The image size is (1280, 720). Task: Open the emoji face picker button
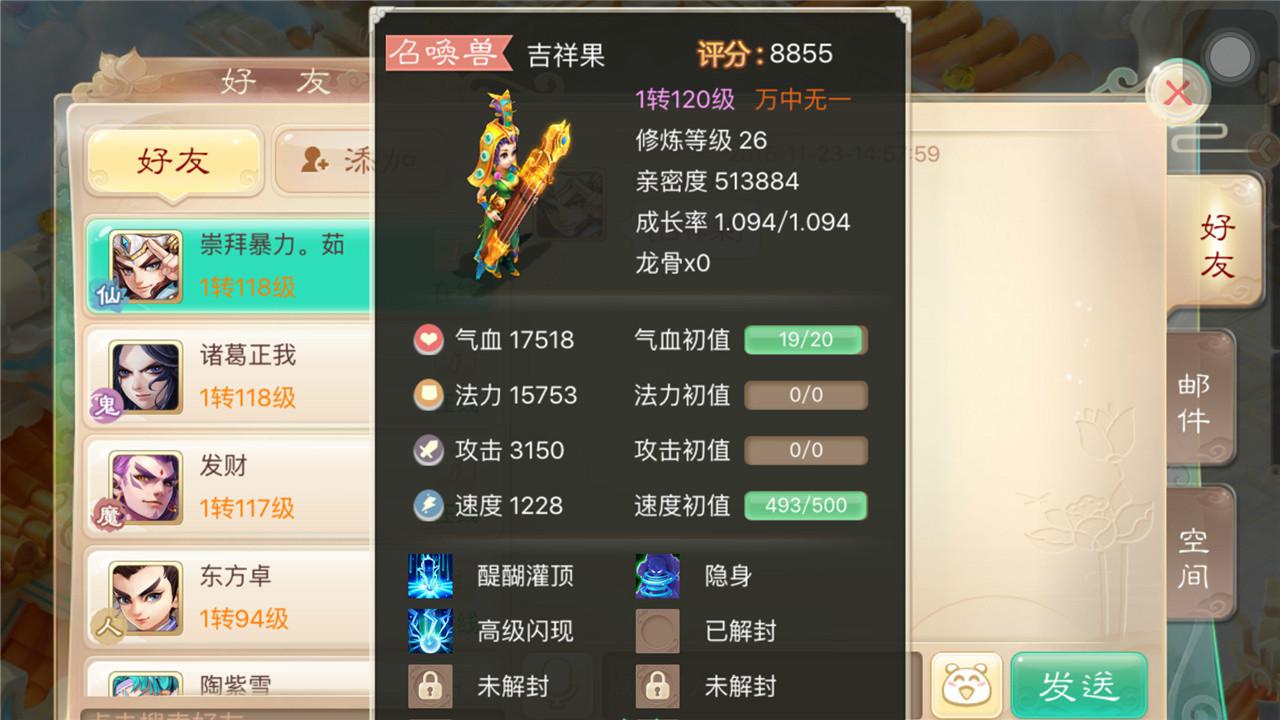coord(966,685)
